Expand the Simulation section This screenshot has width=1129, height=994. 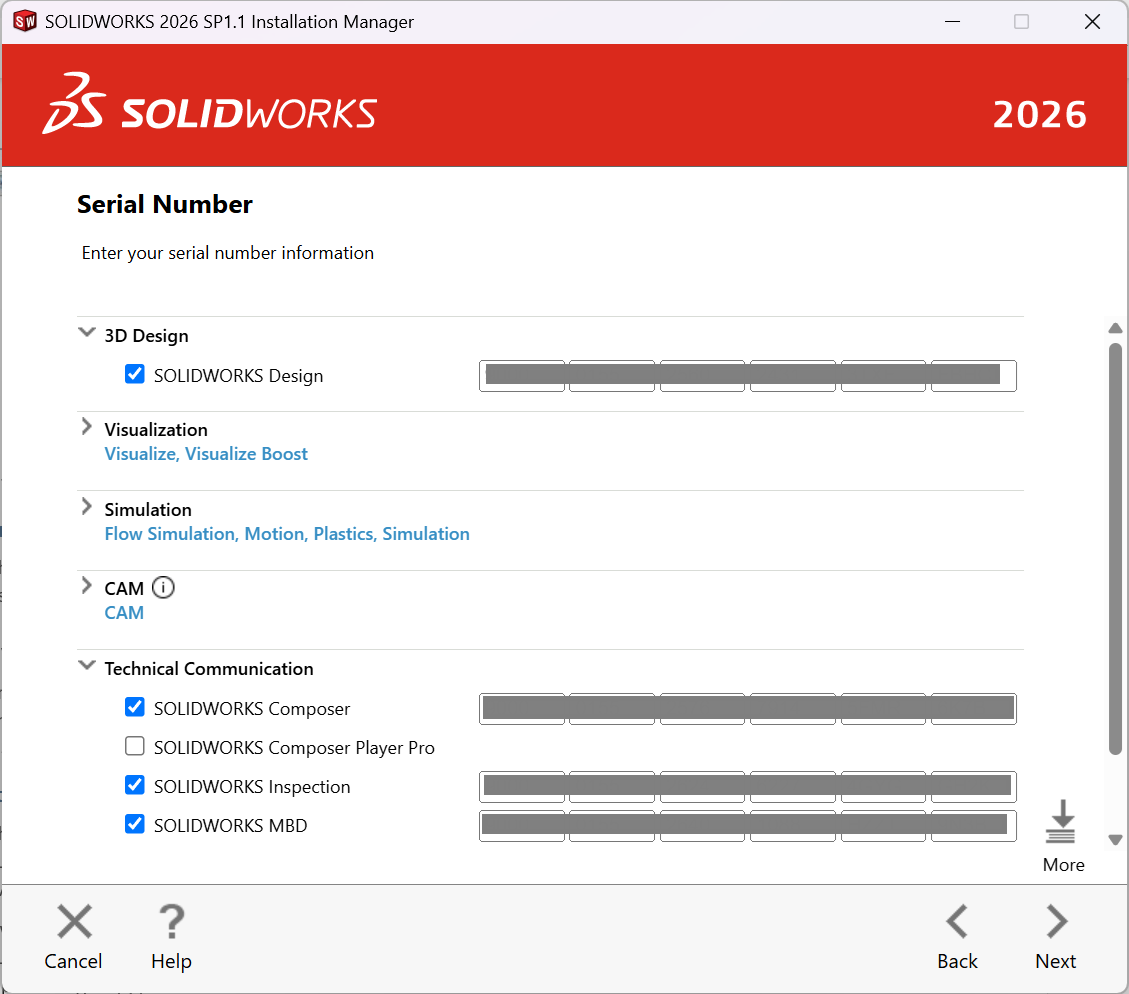[x=86, y=507]
